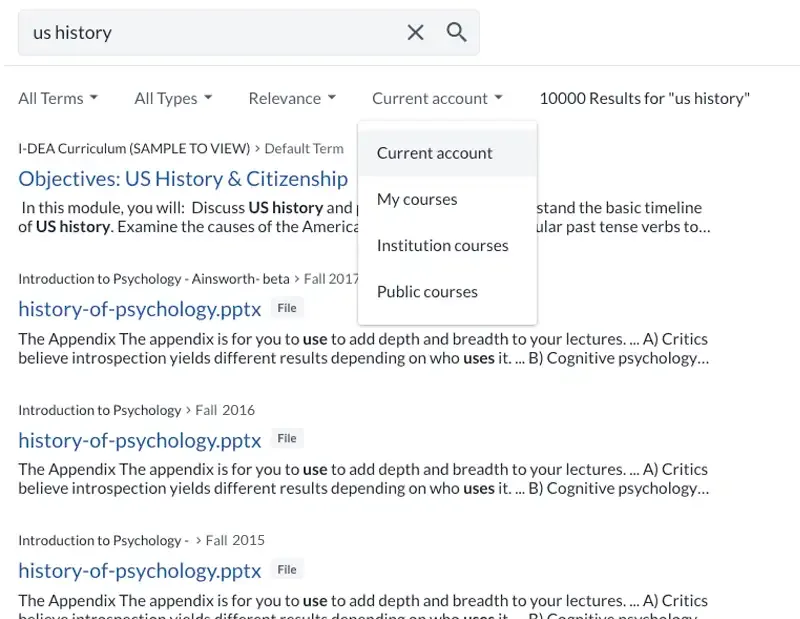Expand the Relevance sort dropdown
The width and height of the screenshot is (800, 619).
[291, 98]
